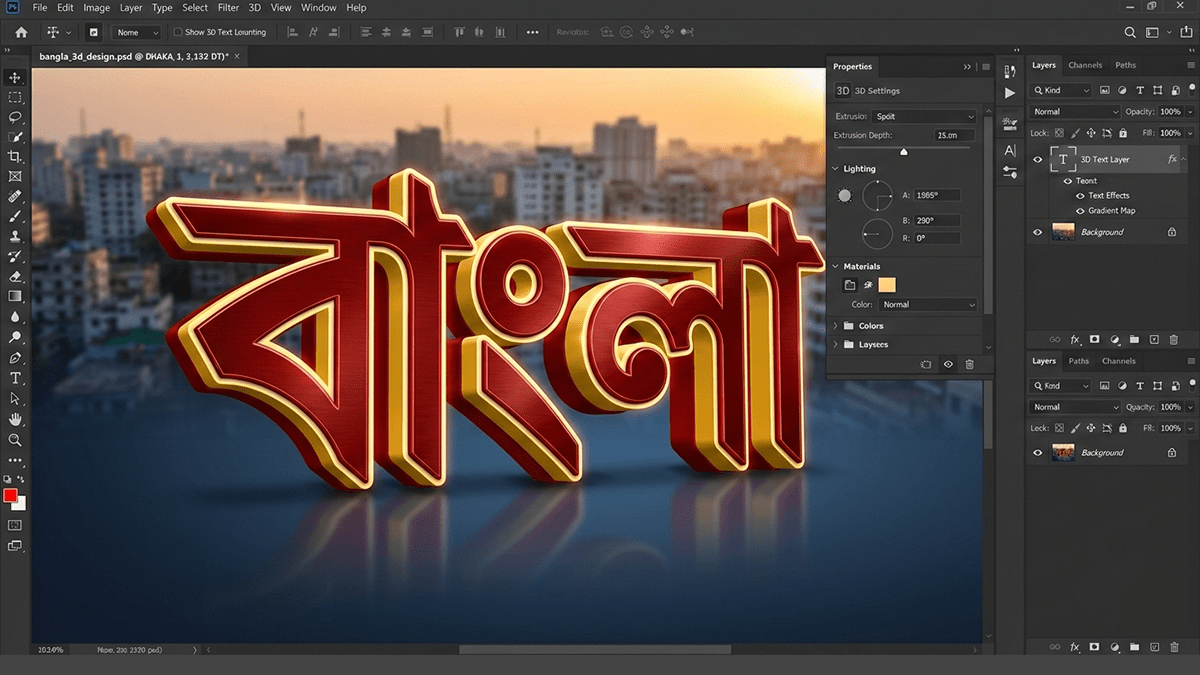
Task: Select the Clone Stamp tool
Action: (x=15, y=236)
